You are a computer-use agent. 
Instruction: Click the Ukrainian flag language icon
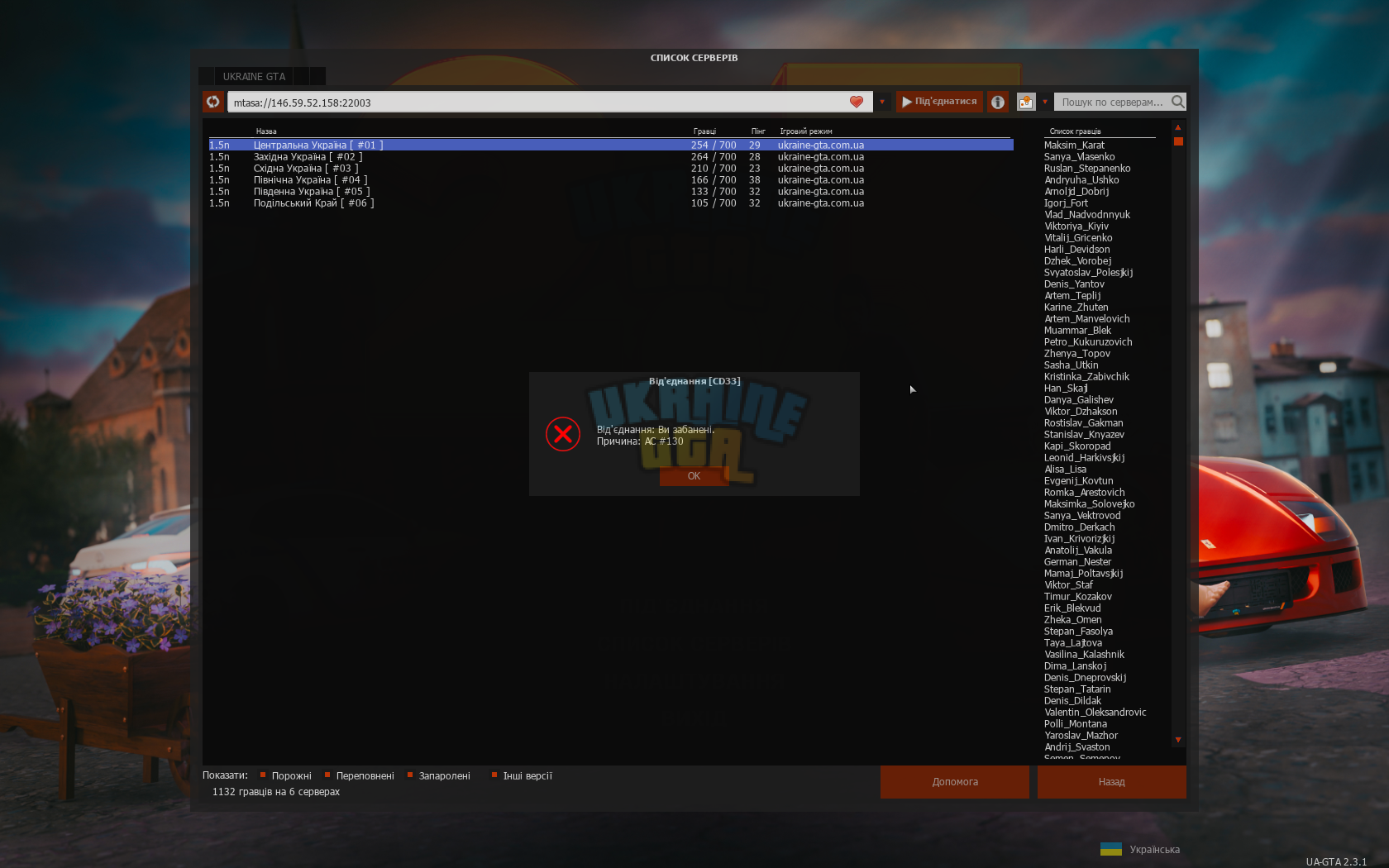click(x=1111, y=849)
